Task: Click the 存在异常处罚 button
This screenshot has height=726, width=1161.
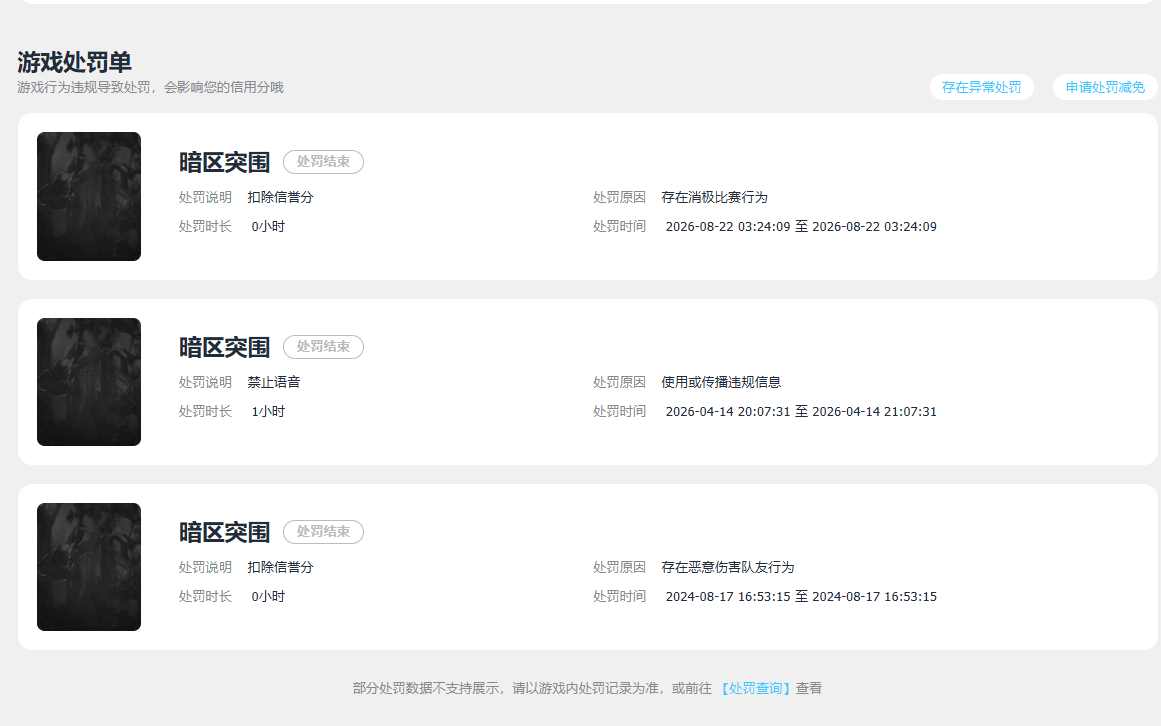Action: [x=981, y=87]
